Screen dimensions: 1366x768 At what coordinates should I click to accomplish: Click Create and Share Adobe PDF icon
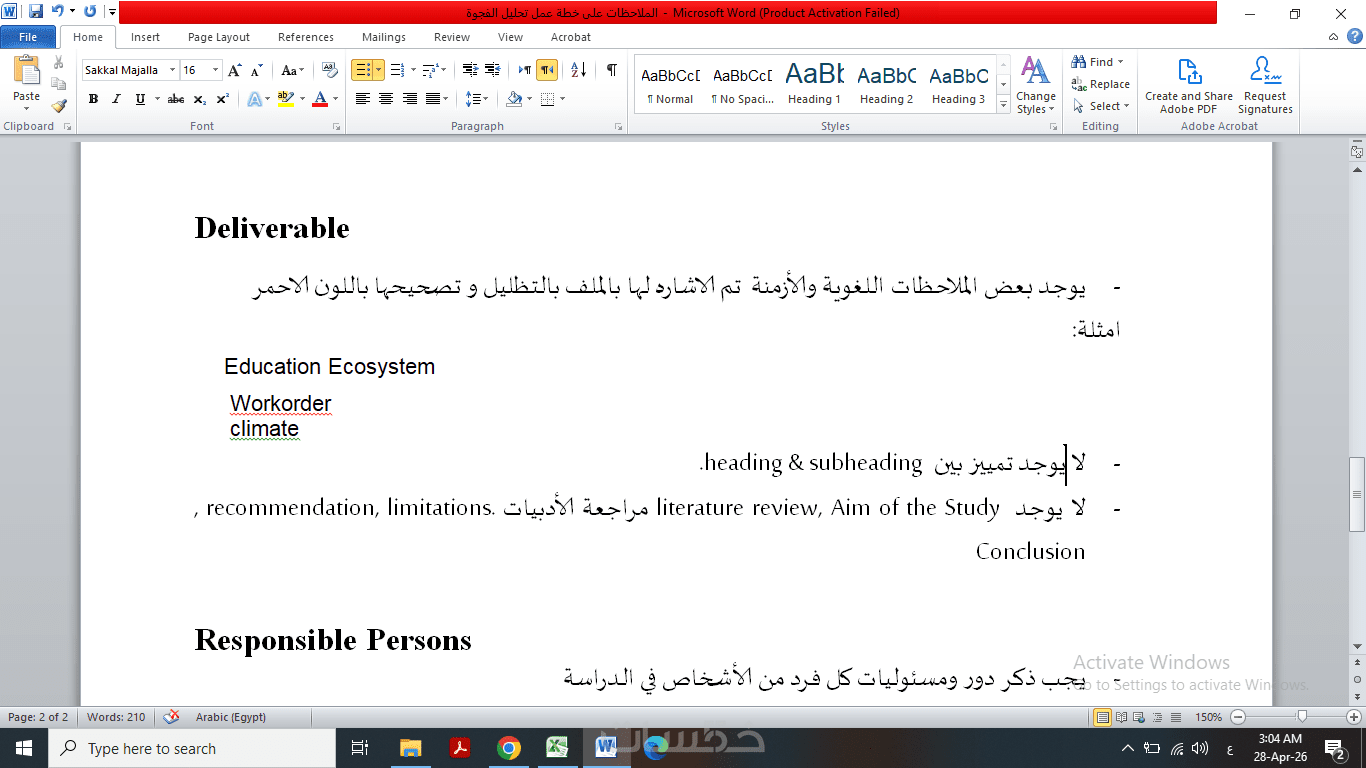click(x=1189, y=85)
